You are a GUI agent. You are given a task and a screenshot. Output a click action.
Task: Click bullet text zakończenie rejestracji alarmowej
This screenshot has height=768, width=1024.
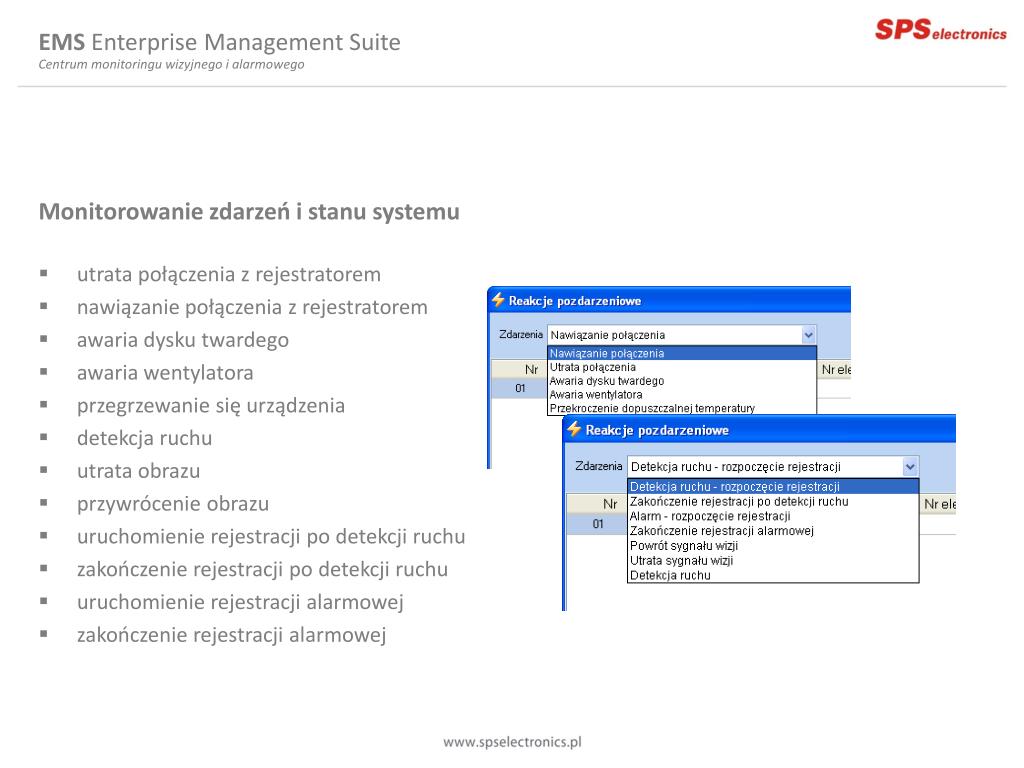coord(232,635)
